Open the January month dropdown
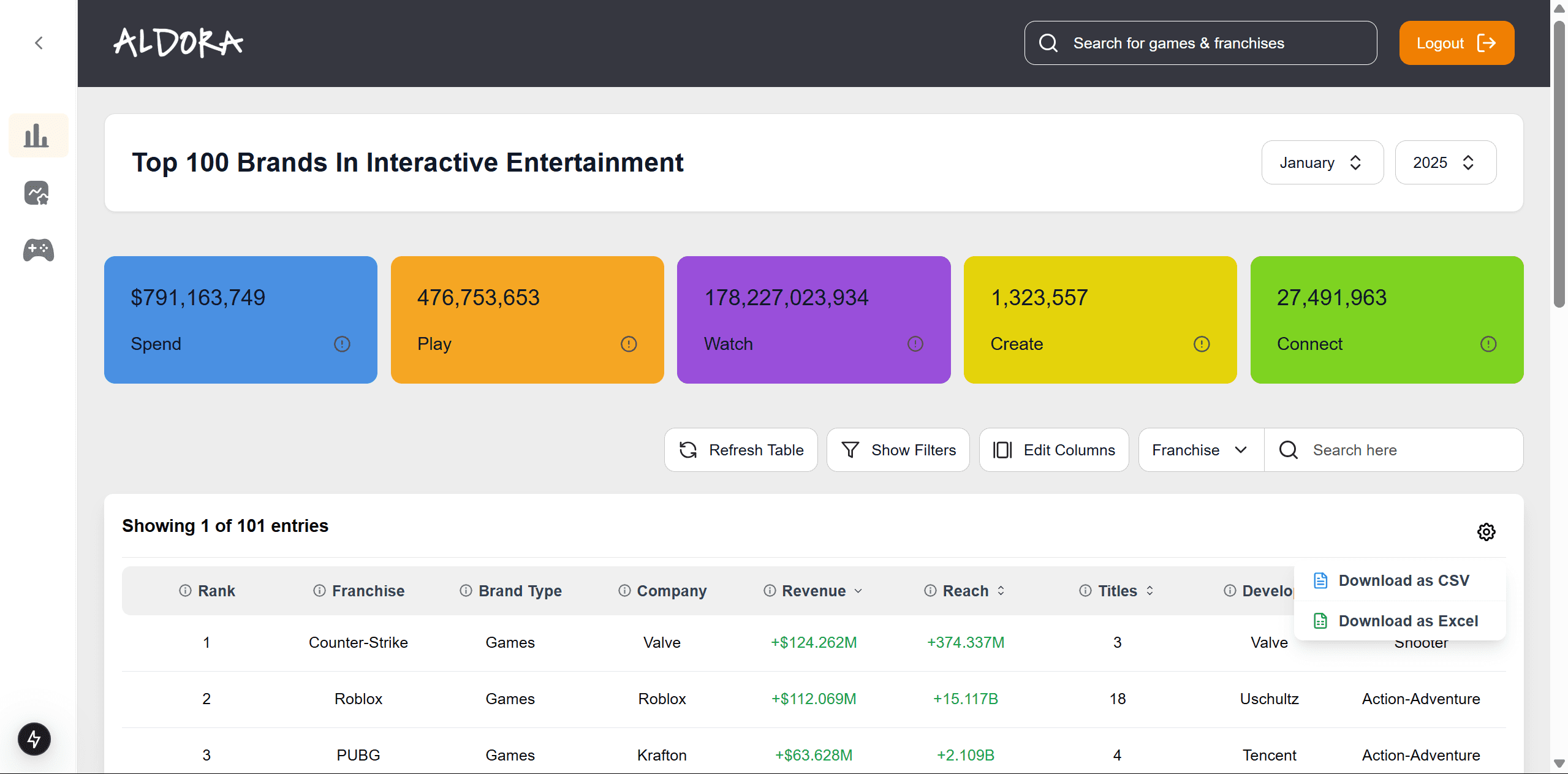The image size is (1568, 774). click(x=1322, y=162)
